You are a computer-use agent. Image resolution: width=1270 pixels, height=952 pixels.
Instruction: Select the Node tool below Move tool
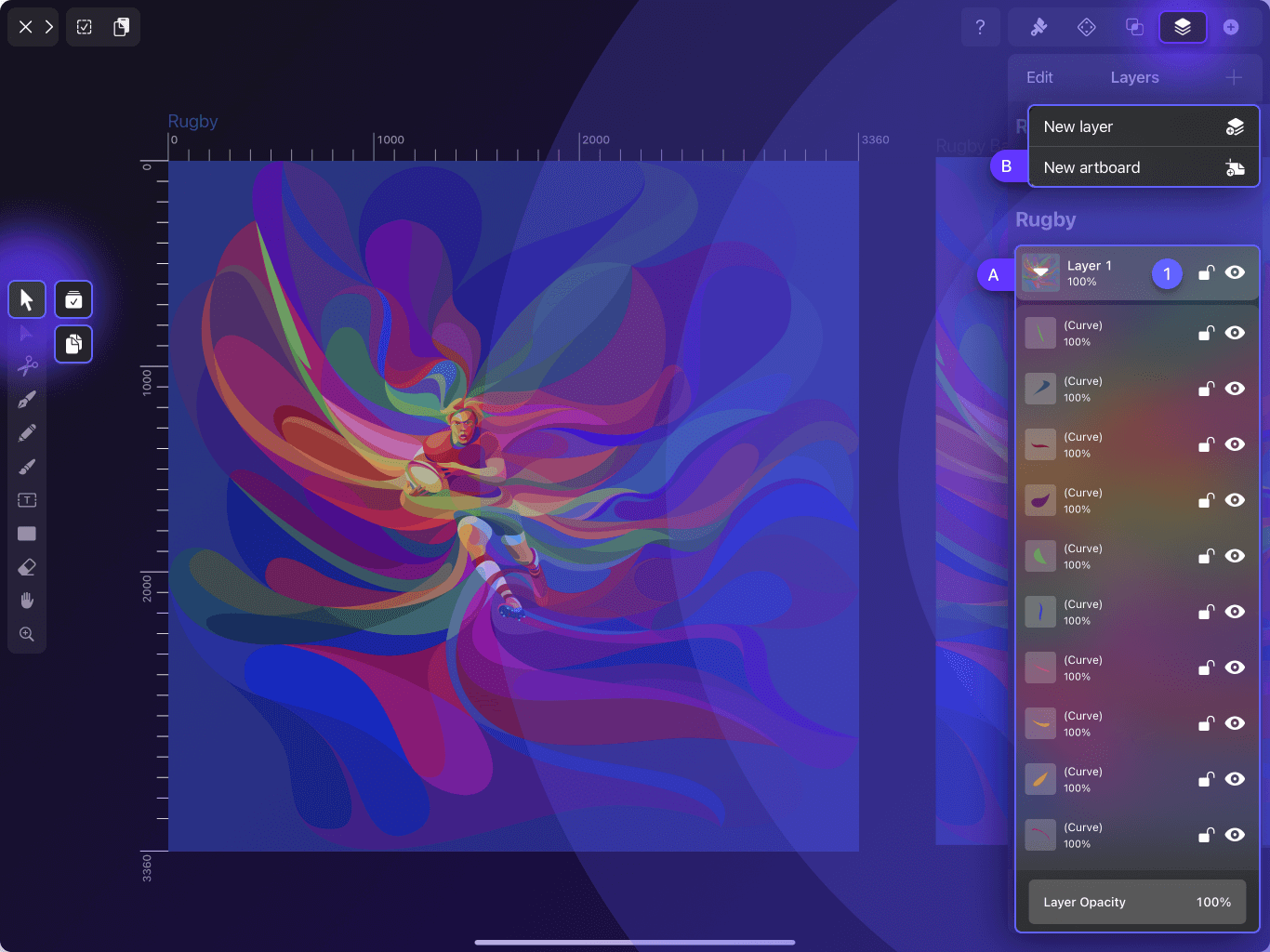pyautogui.click(x=26, y=334)
